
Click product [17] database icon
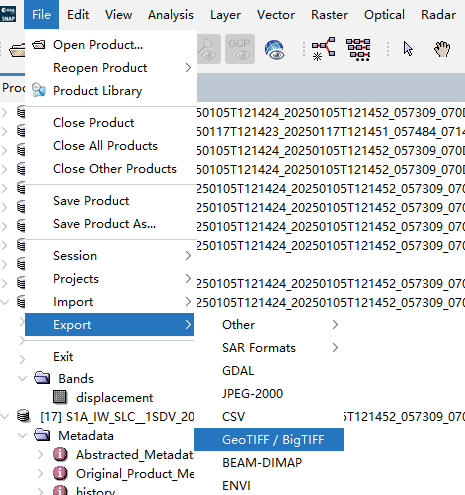pyautogui.click(x=23, y=416)
